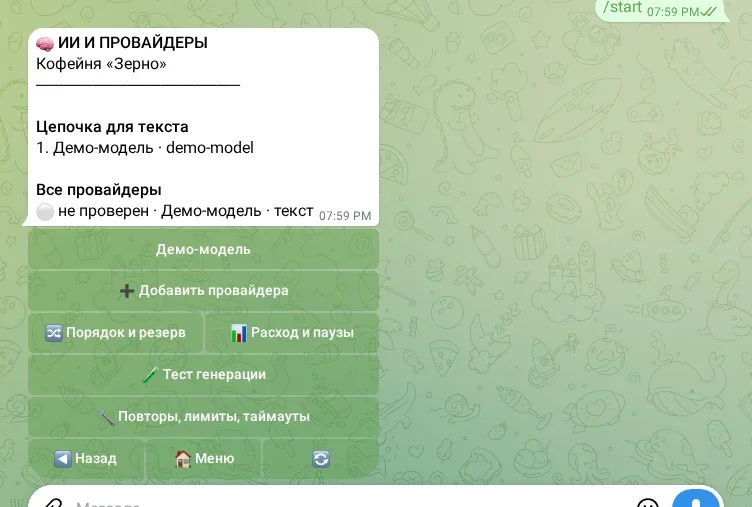Go back with the Назад button

pos(86,459)
